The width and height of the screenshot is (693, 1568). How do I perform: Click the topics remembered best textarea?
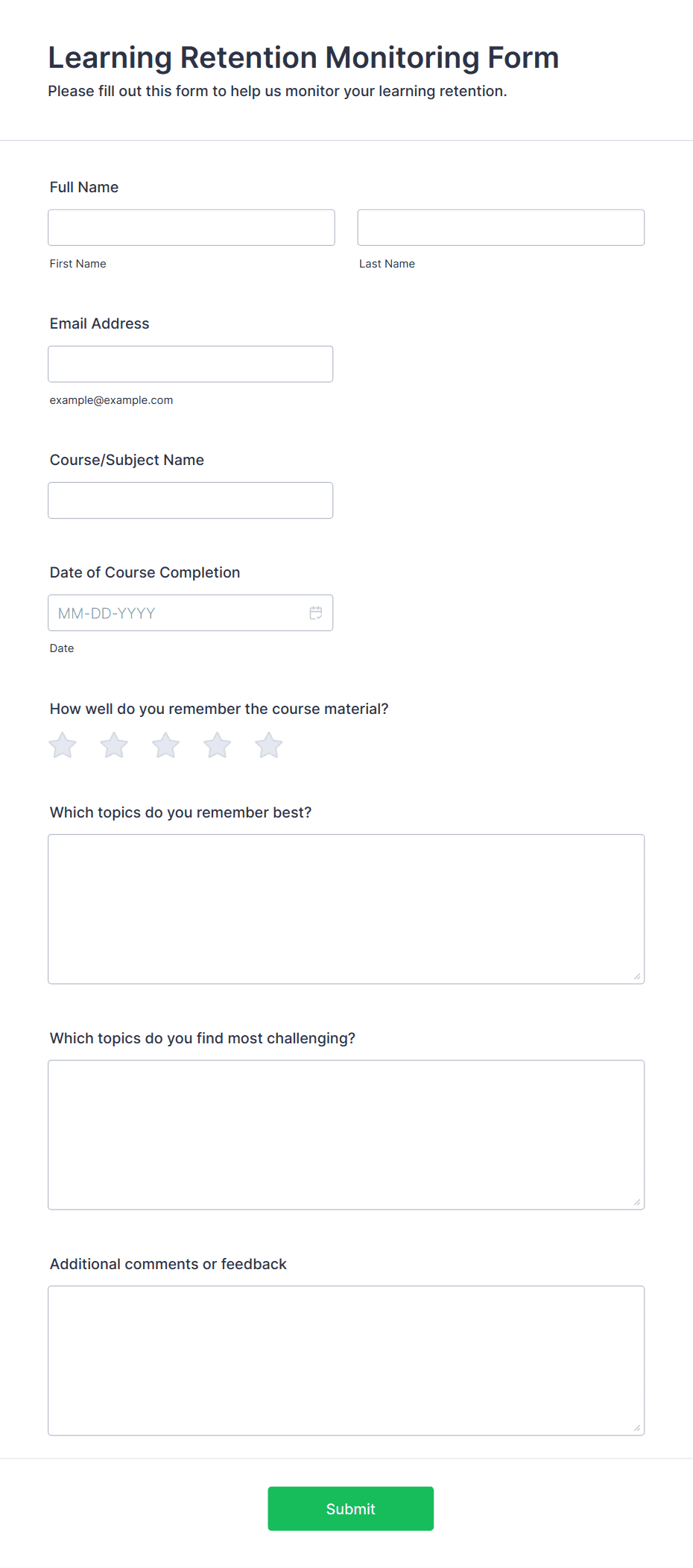(x=346, y=909)
